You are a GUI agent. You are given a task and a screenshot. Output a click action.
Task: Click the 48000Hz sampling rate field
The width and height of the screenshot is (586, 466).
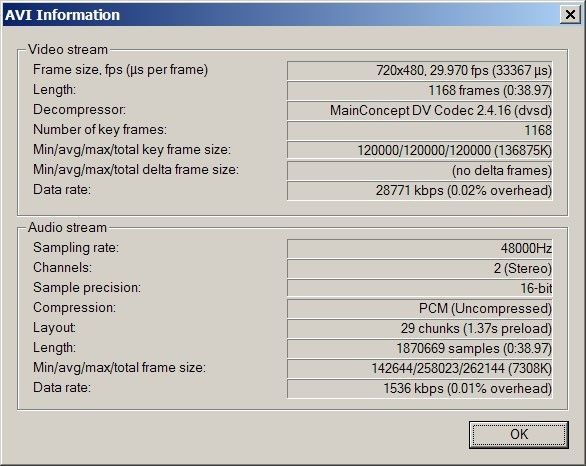[x=420, y=249]
